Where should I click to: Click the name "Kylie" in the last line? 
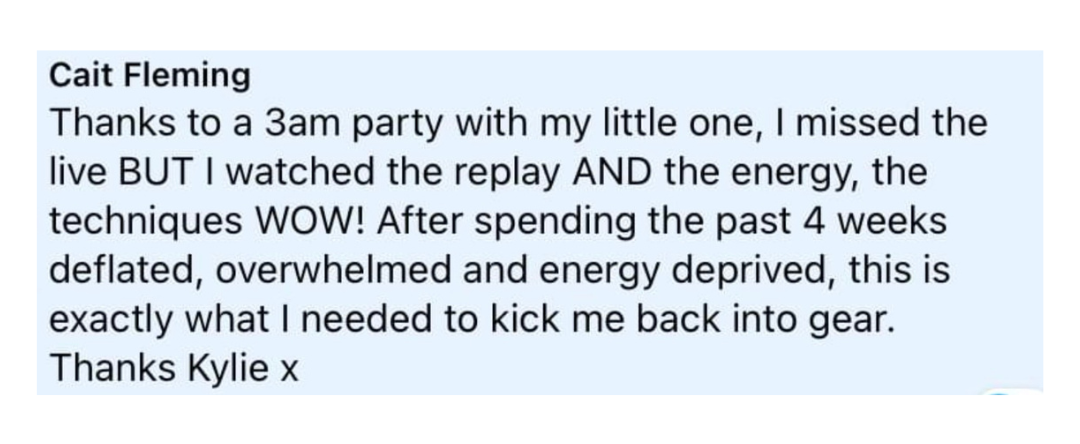(227, 370)
